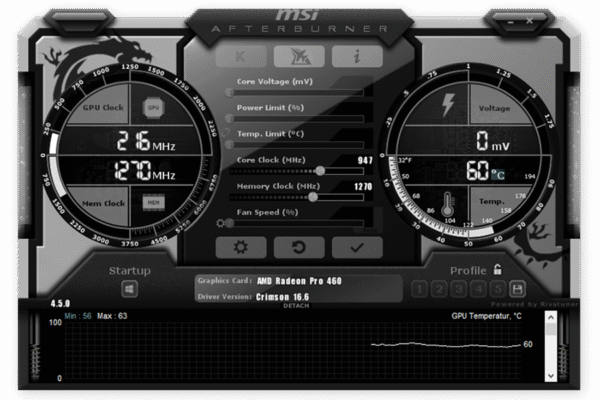Screen dimensions: 600x400
Task: Close the Afterburner window
Action: click(x=530, y=21)
